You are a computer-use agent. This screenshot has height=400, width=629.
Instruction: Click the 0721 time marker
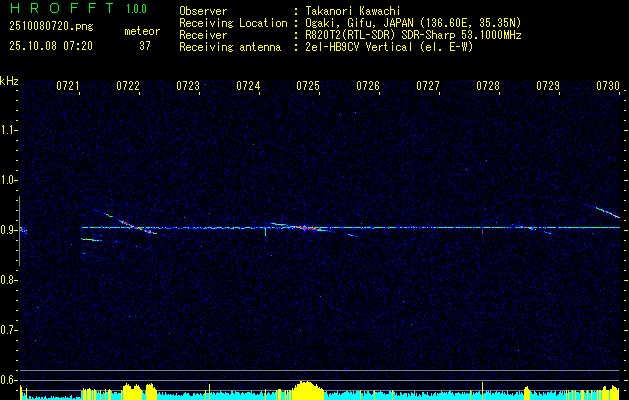68,87
